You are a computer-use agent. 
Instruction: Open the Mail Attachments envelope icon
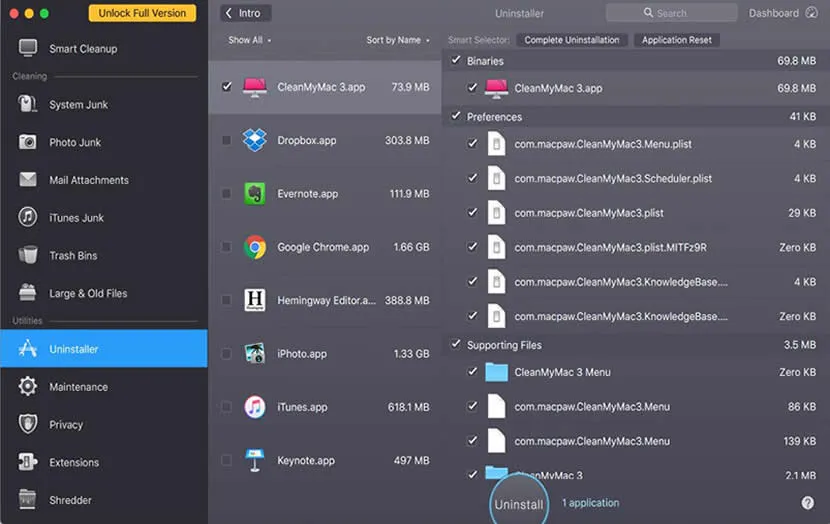pos(28,179)
